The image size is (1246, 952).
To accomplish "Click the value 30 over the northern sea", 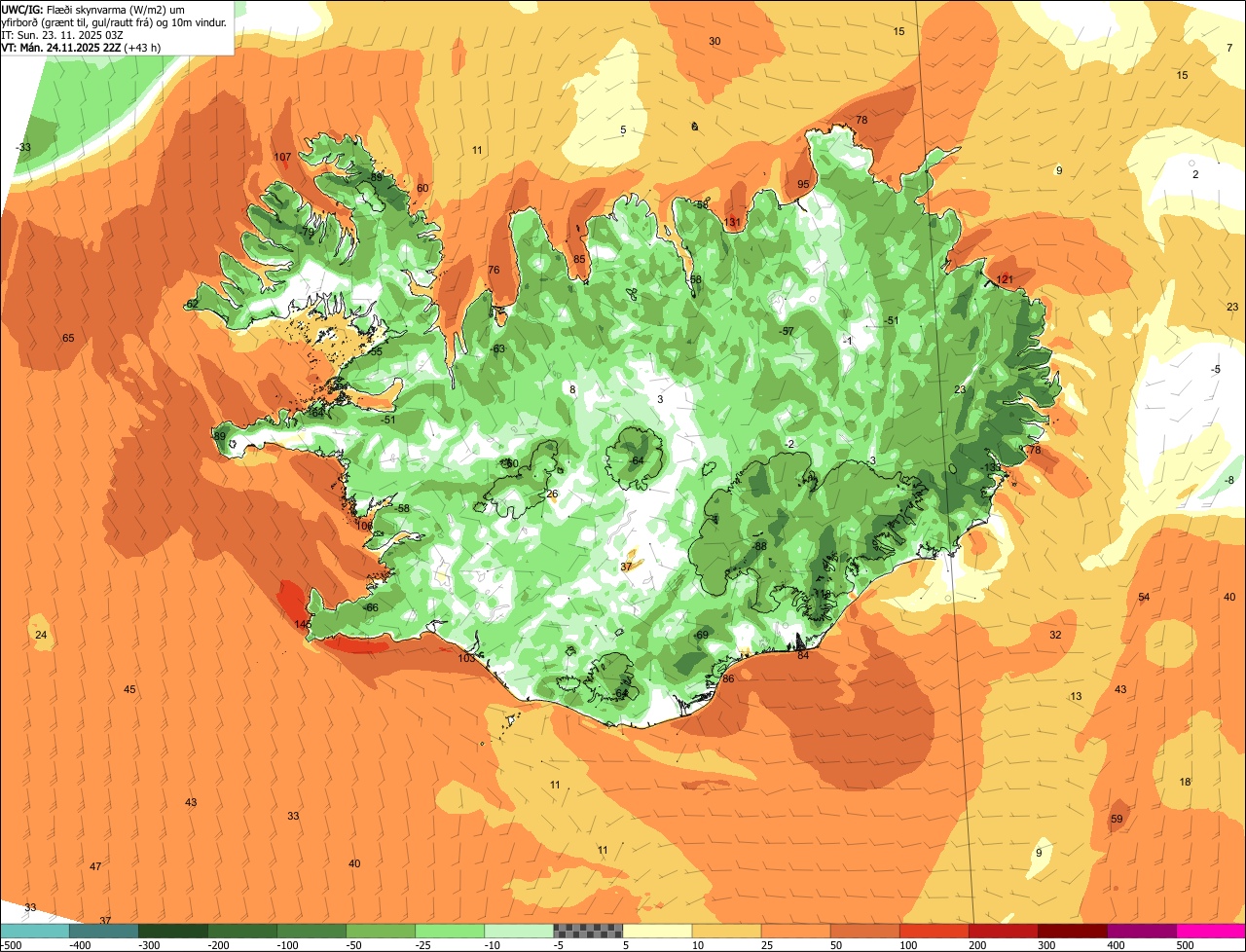I will [715, 41].
